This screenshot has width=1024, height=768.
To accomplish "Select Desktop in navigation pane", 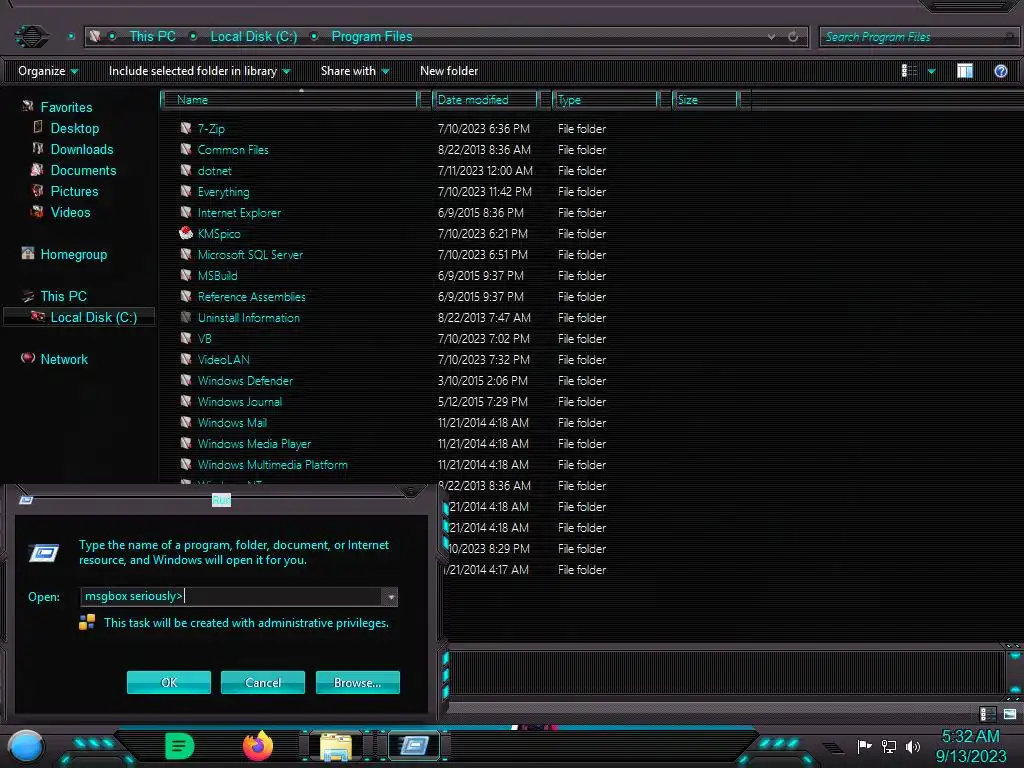I will 74,128.
